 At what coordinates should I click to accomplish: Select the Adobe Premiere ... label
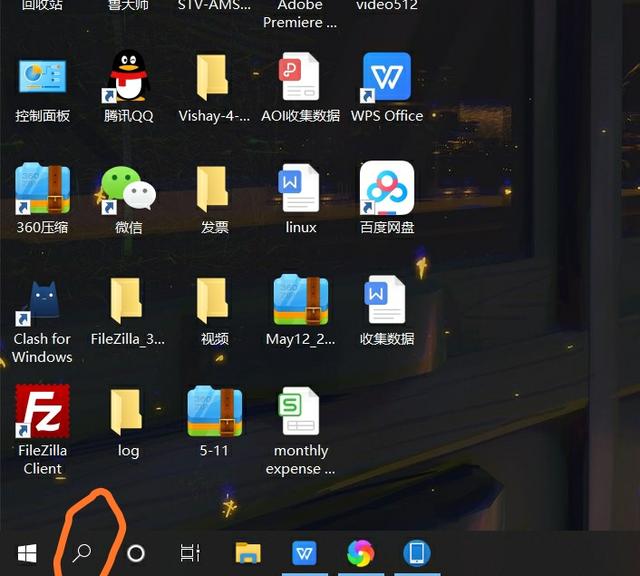click(300, 14)
